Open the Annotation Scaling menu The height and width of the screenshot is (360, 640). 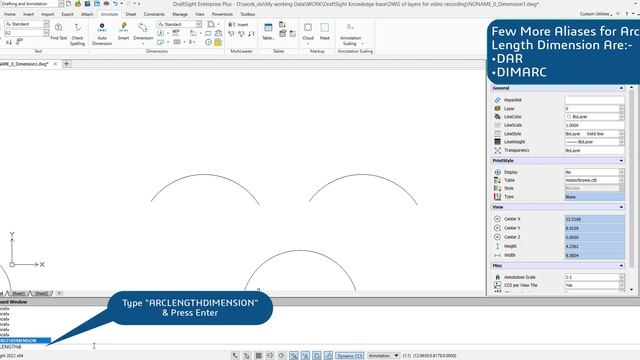pyautogui.click(x=350, y=34)
